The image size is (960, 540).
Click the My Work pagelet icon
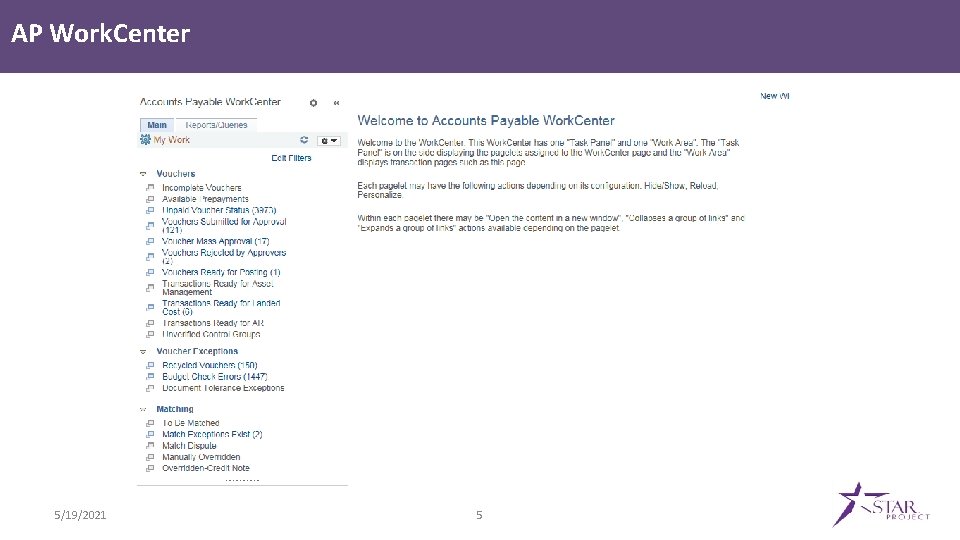tap(145, 140)
